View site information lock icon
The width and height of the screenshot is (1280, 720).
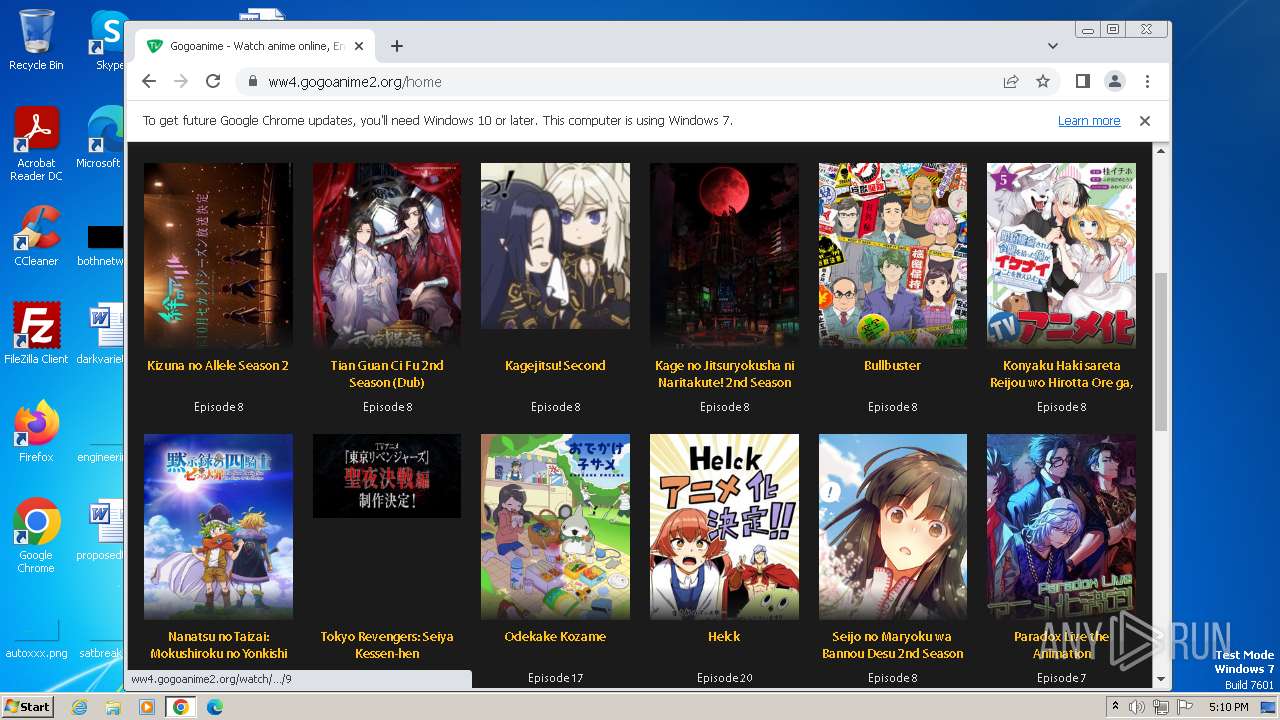coord(252,82)
